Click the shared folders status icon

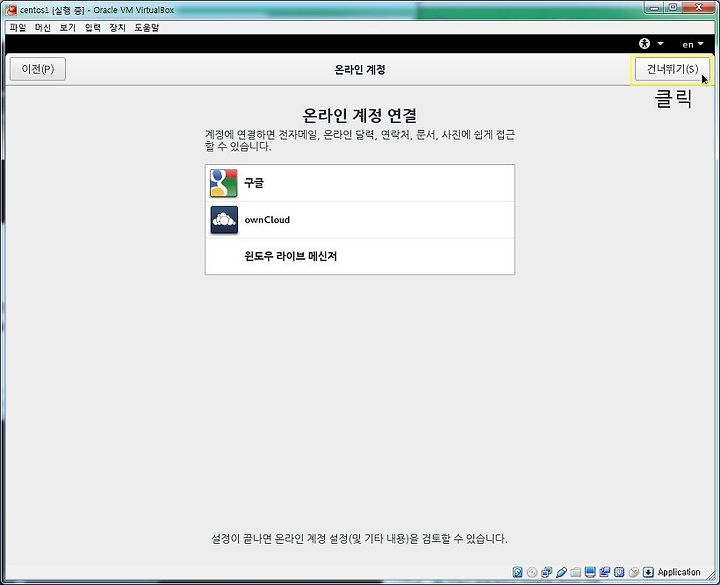point(575,572)
